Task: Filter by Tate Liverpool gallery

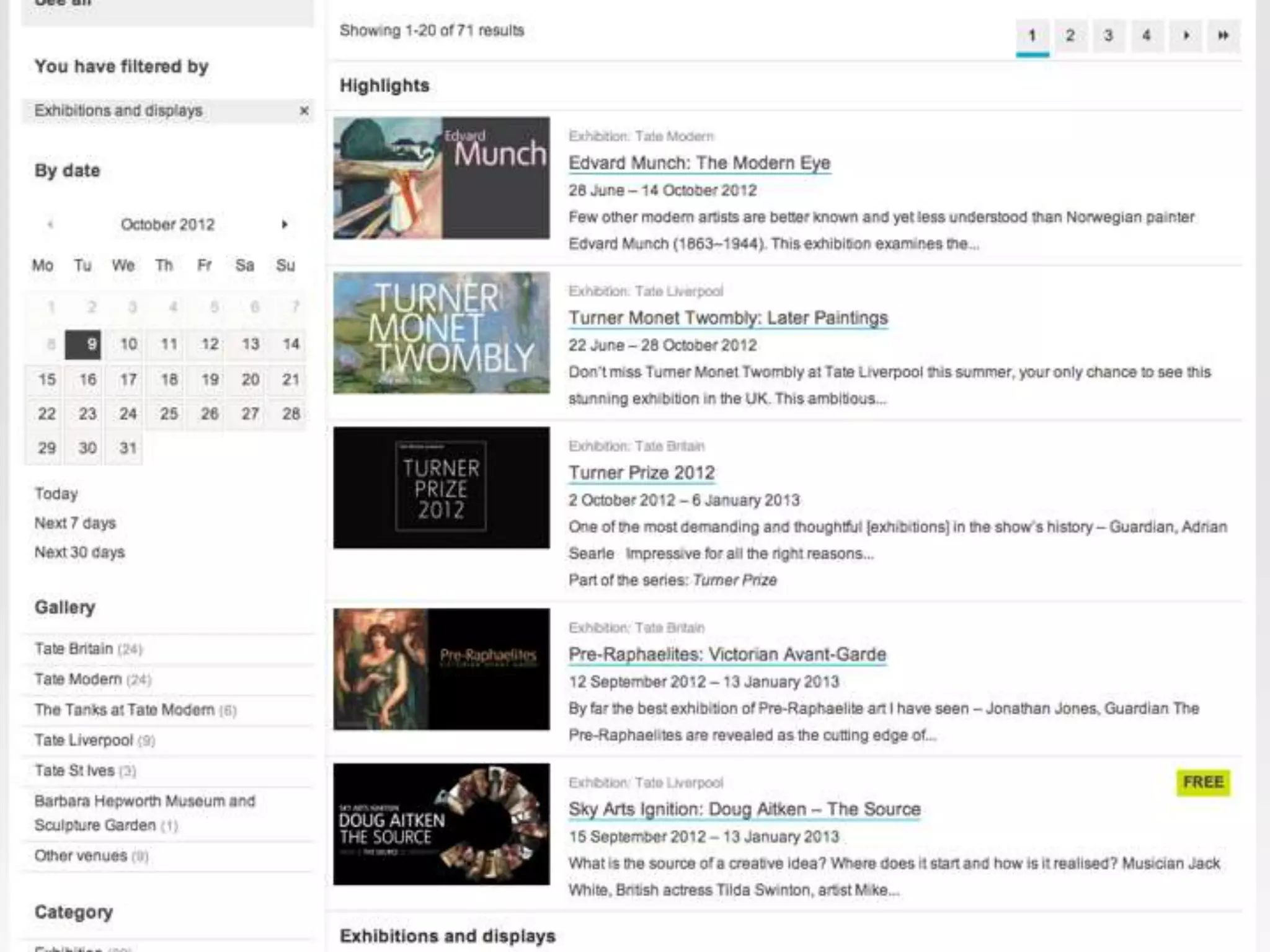Action: (83, 740)
